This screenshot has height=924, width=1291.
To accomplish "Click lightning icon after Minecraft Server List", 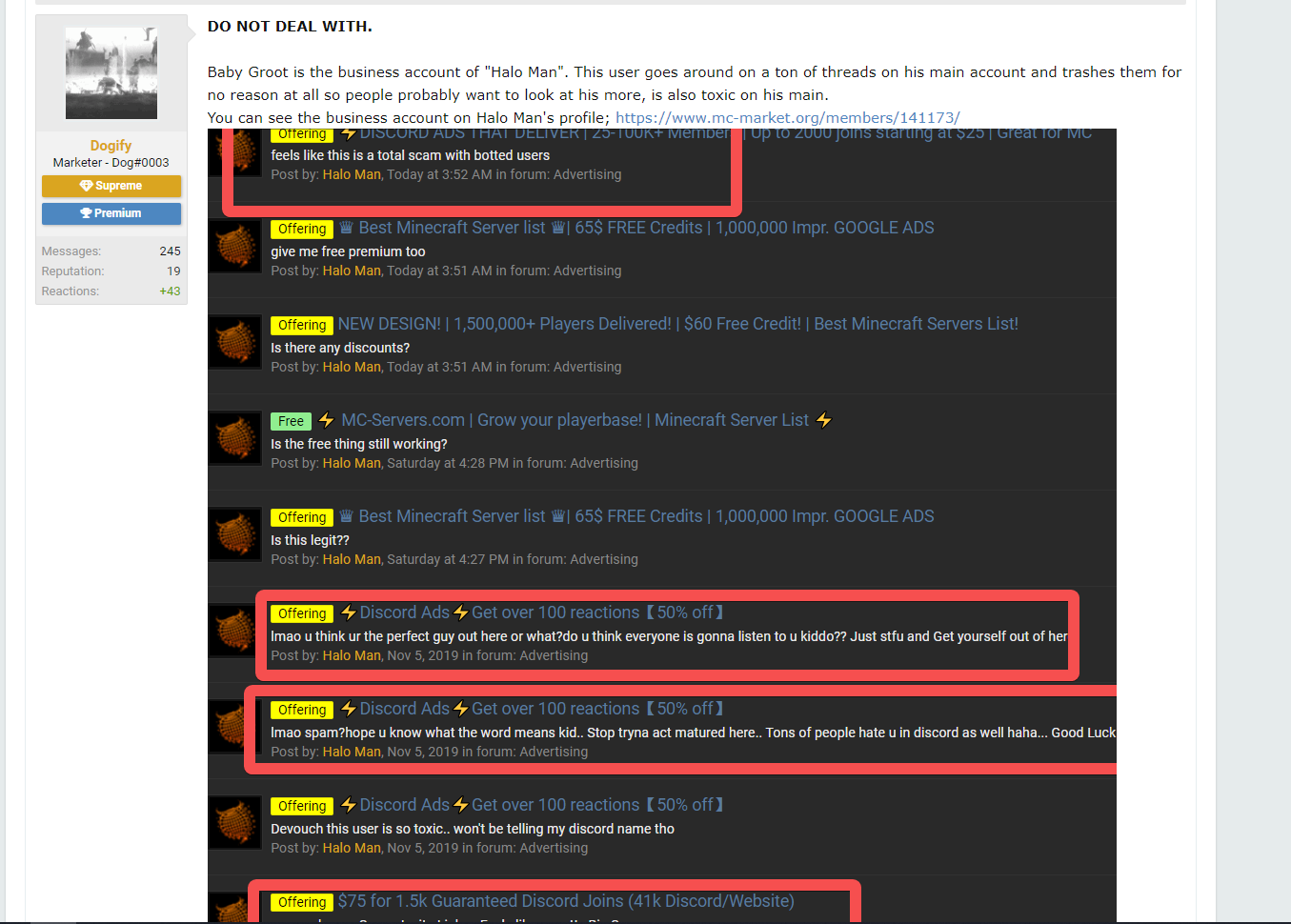I will click(x=824, y=420).
